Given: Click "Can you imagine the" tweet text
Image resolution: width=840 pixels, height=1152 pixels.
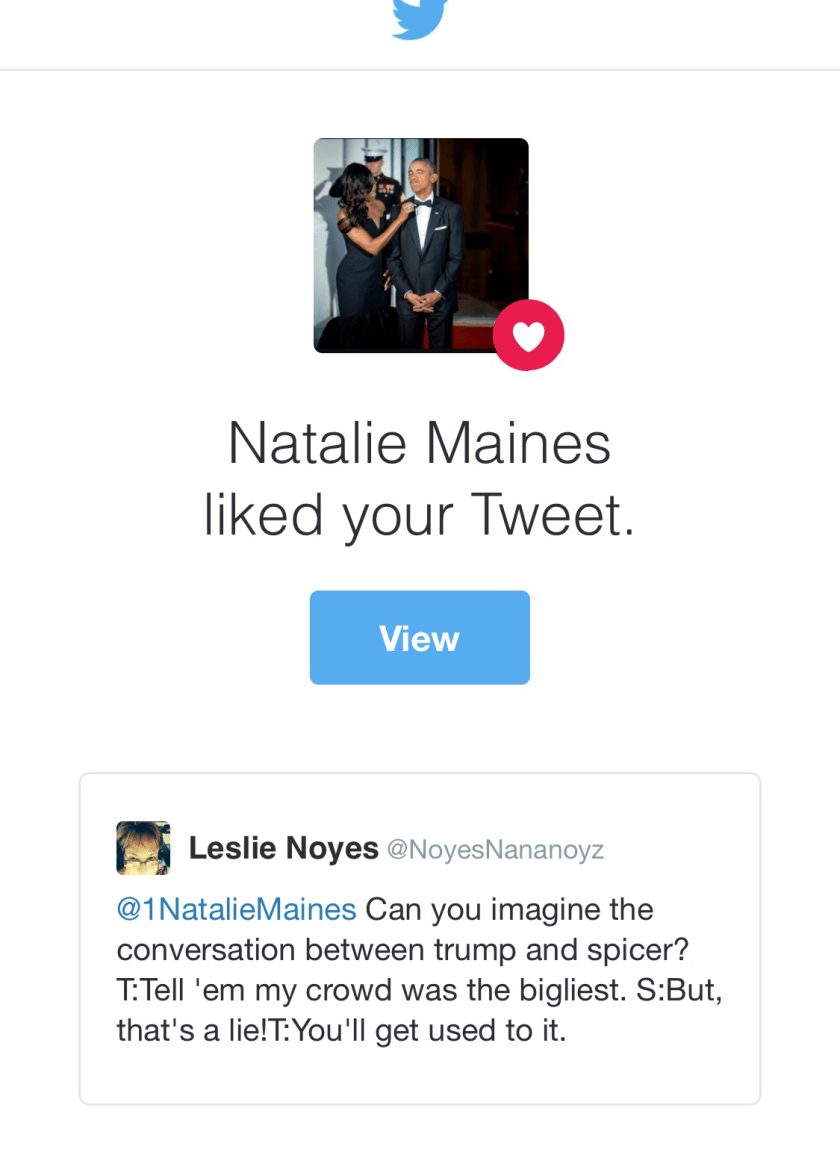Looking at the screenshot, I should [x=509, y=910].
